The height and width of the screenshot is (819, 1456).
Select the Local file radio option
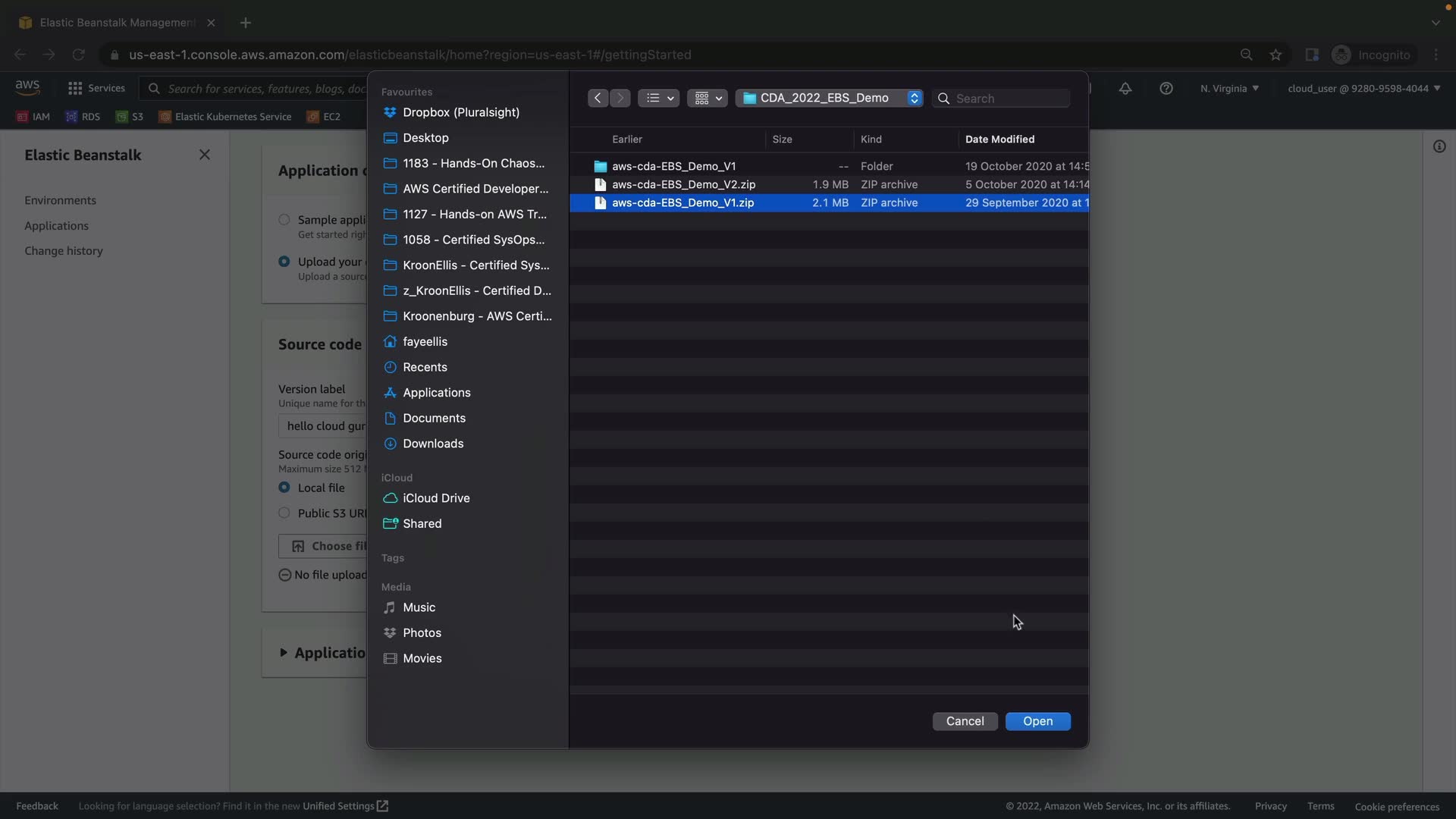pyautogui.click(x=284, y=488)
